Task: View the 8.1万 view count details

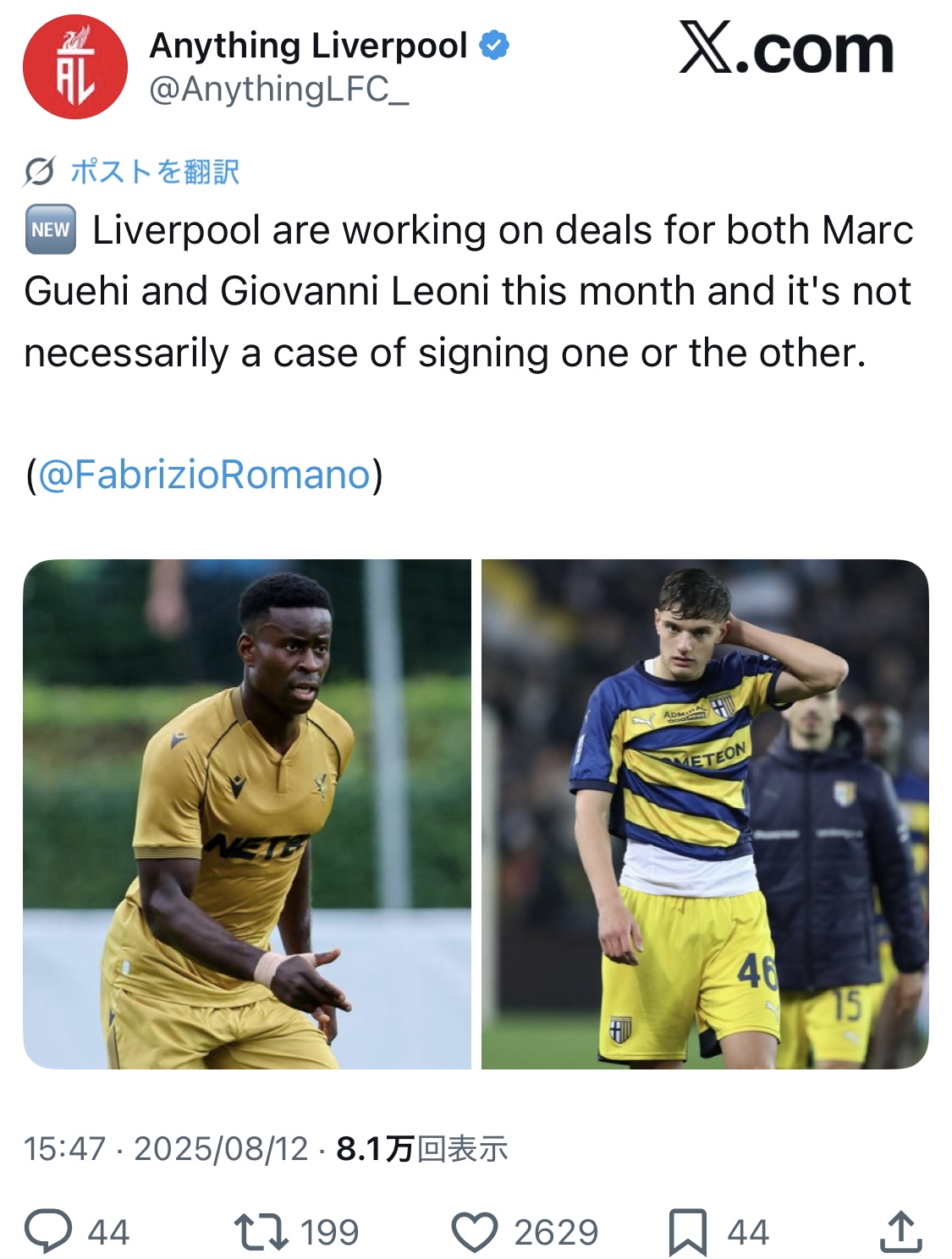Action: tap(421, 1149)
